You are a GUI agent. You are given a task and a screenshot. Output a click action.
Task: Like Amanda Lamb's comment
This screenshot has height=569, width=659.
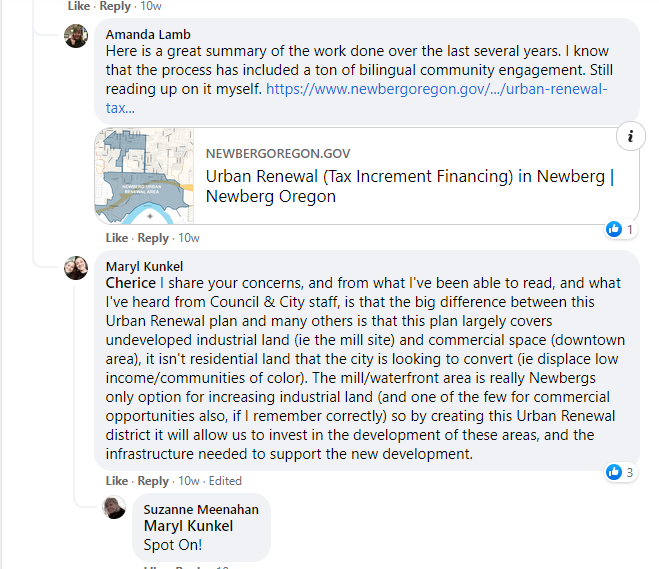[116, 238]
